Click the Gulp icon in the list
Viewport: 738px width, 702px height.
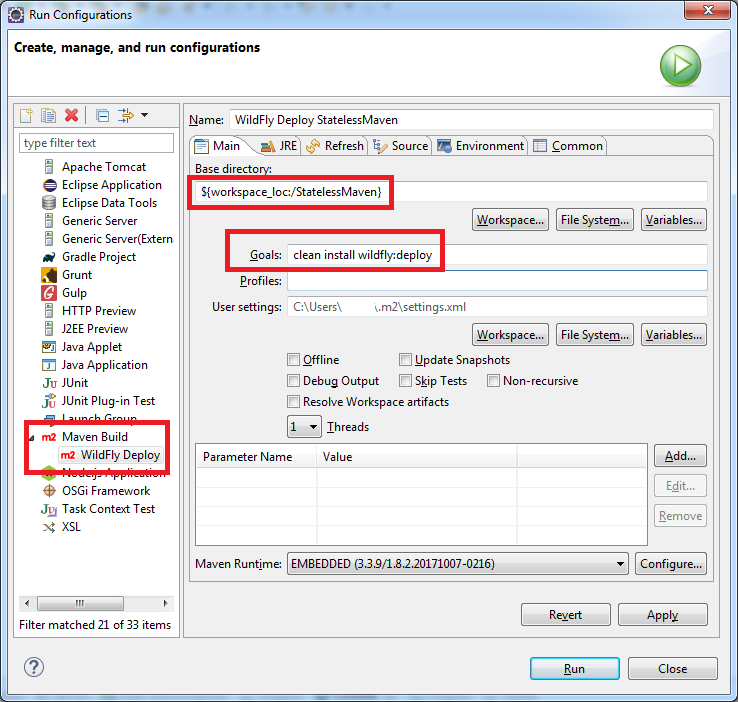pyautogui.click(x=49, y=293)
